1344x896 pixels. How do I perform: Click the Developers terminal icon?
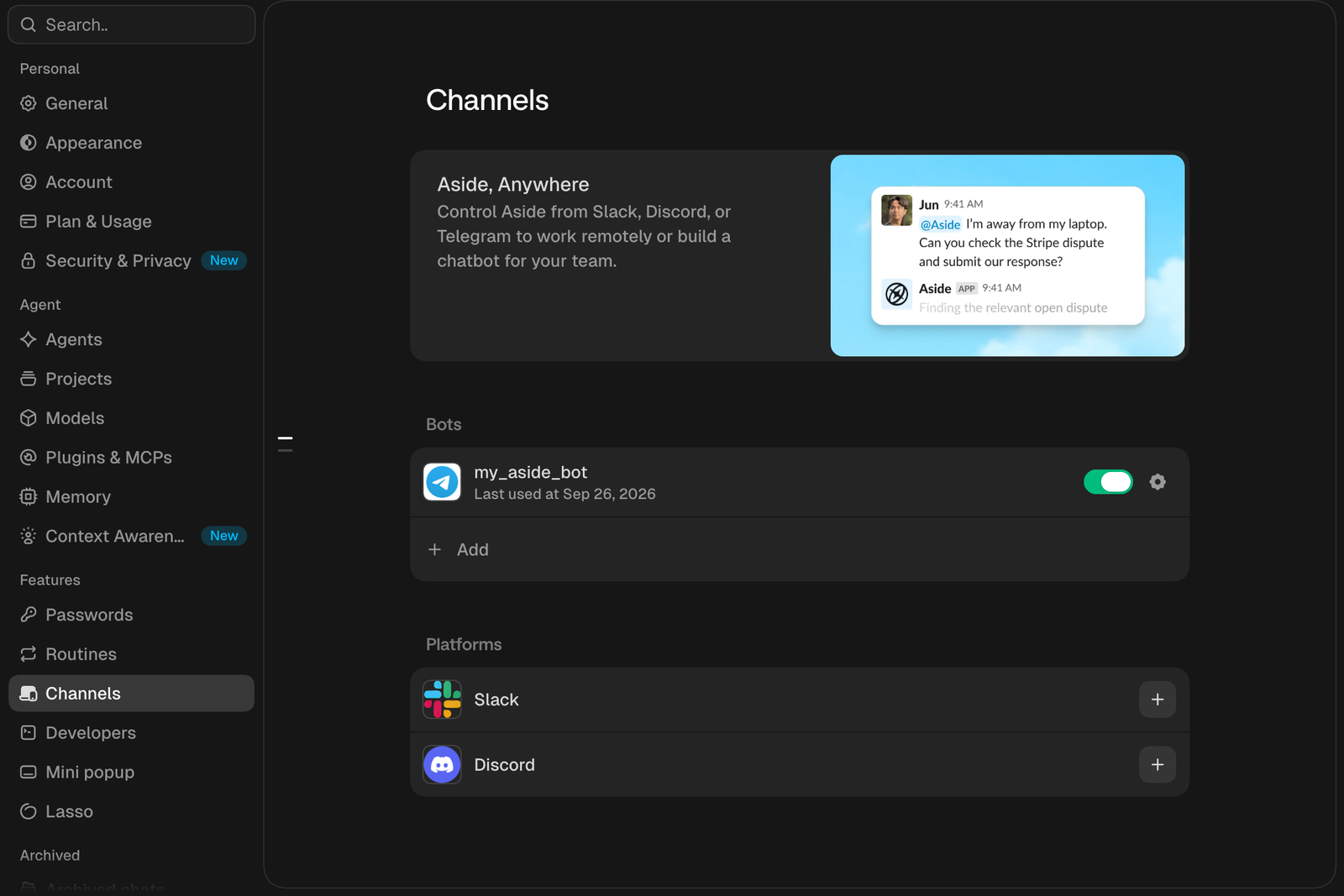[x=29, y=733]
